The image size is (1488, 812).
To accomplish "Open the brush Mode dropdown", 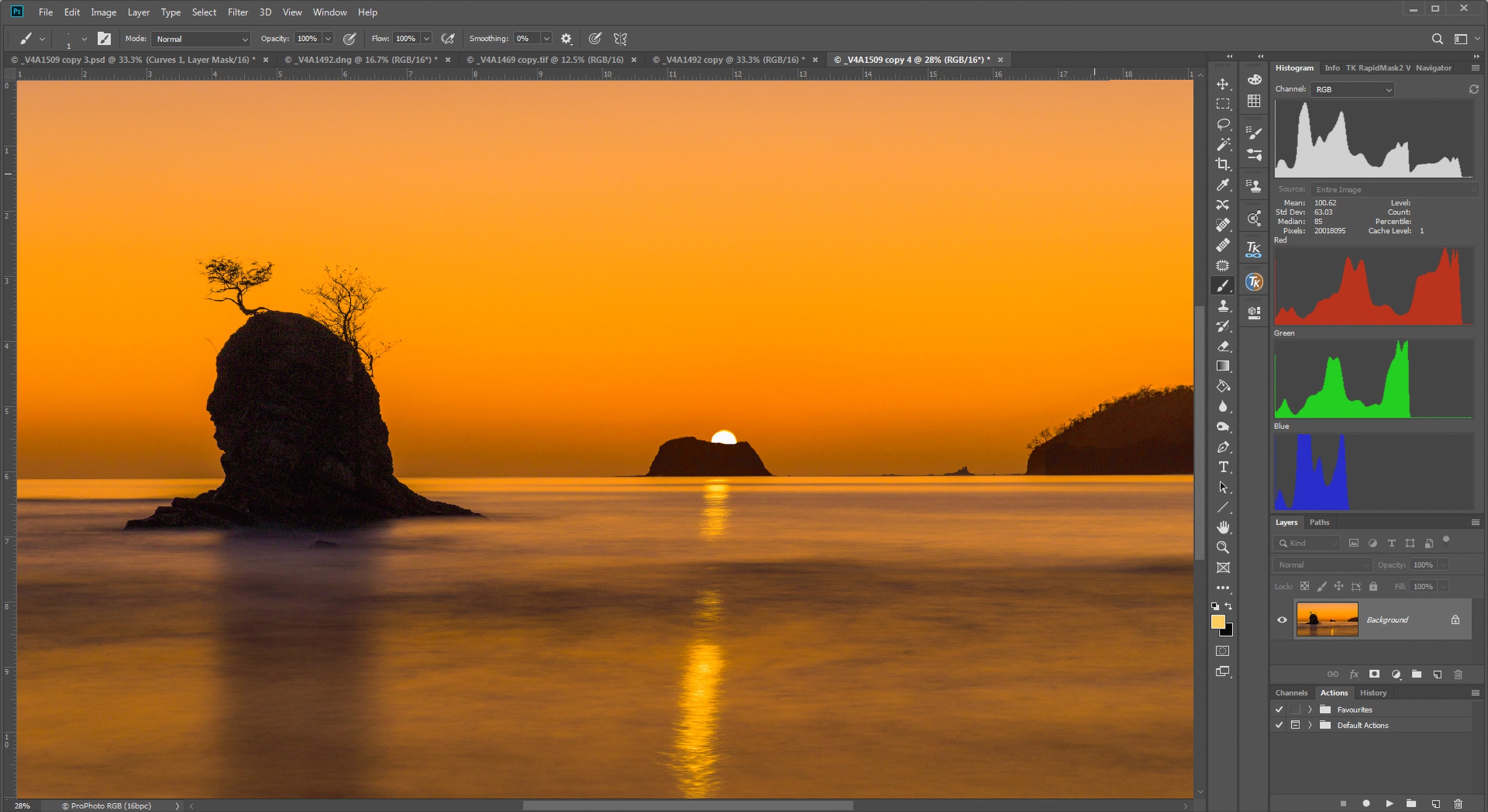I will [201, 39].
